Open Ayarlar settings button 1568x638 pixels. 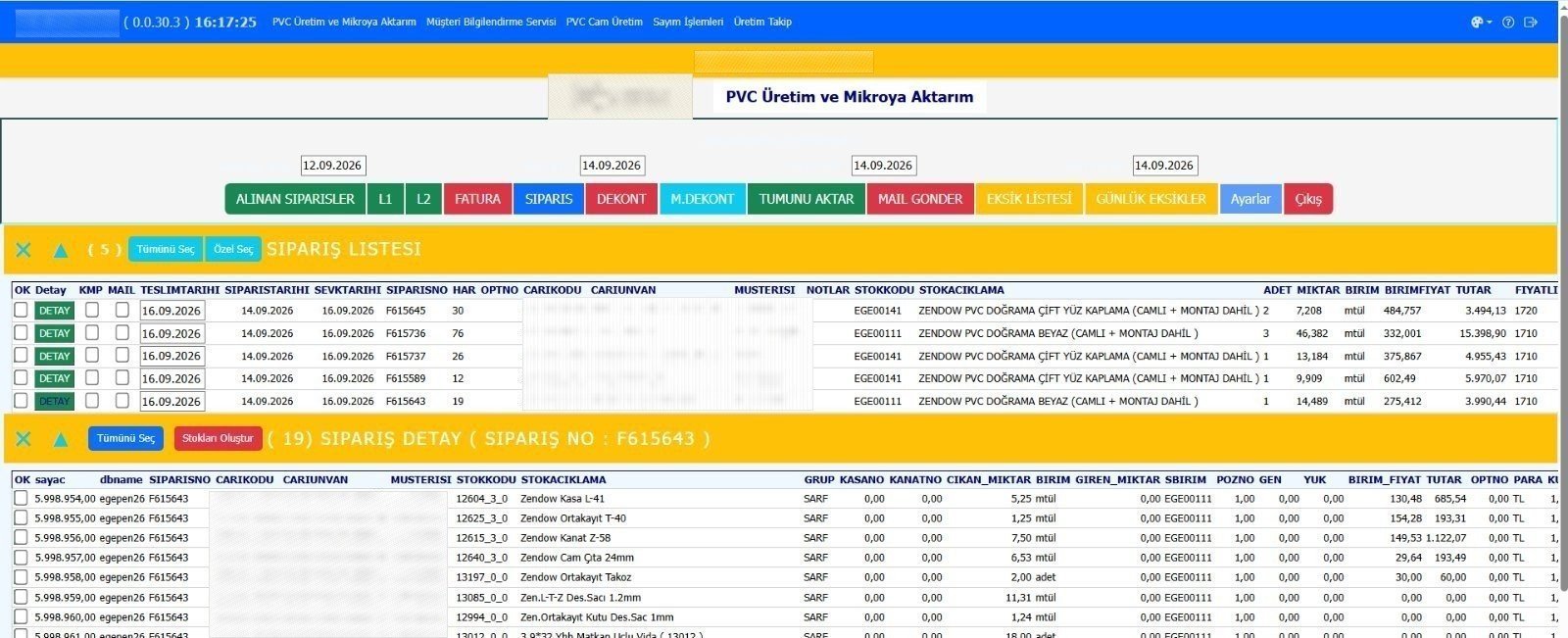(x=1250, y=199)
